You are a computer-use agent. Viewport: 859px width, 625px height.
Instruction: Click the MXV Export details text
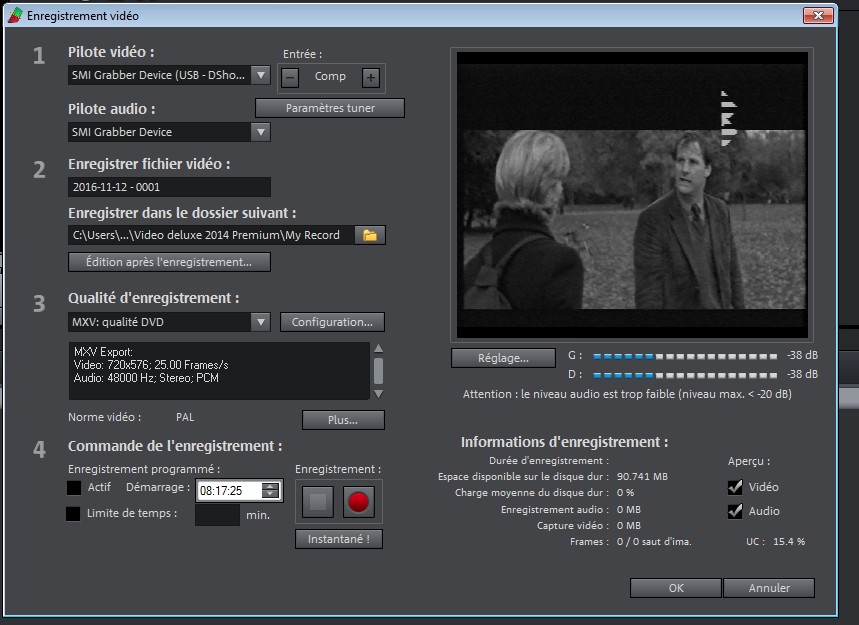pos(151,365)
